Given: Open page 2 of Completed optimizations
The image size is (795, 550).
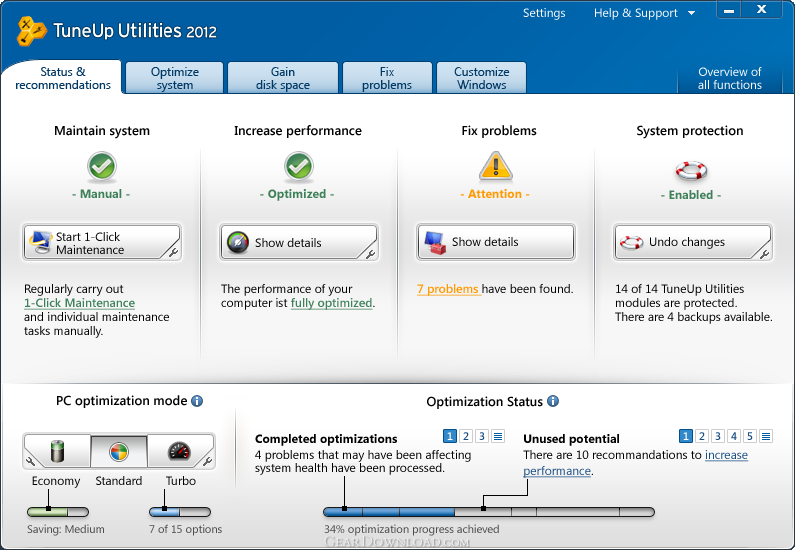Looking at the screenshot, I should point(465,436).
